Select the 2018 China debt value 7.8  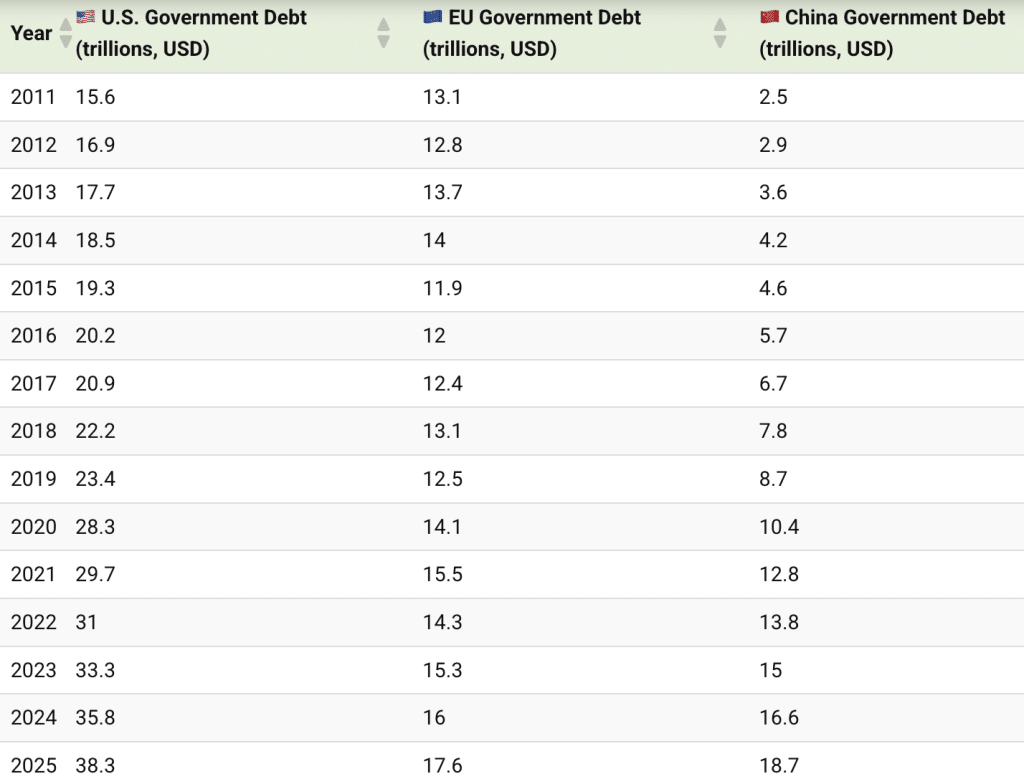pos(773,431)
